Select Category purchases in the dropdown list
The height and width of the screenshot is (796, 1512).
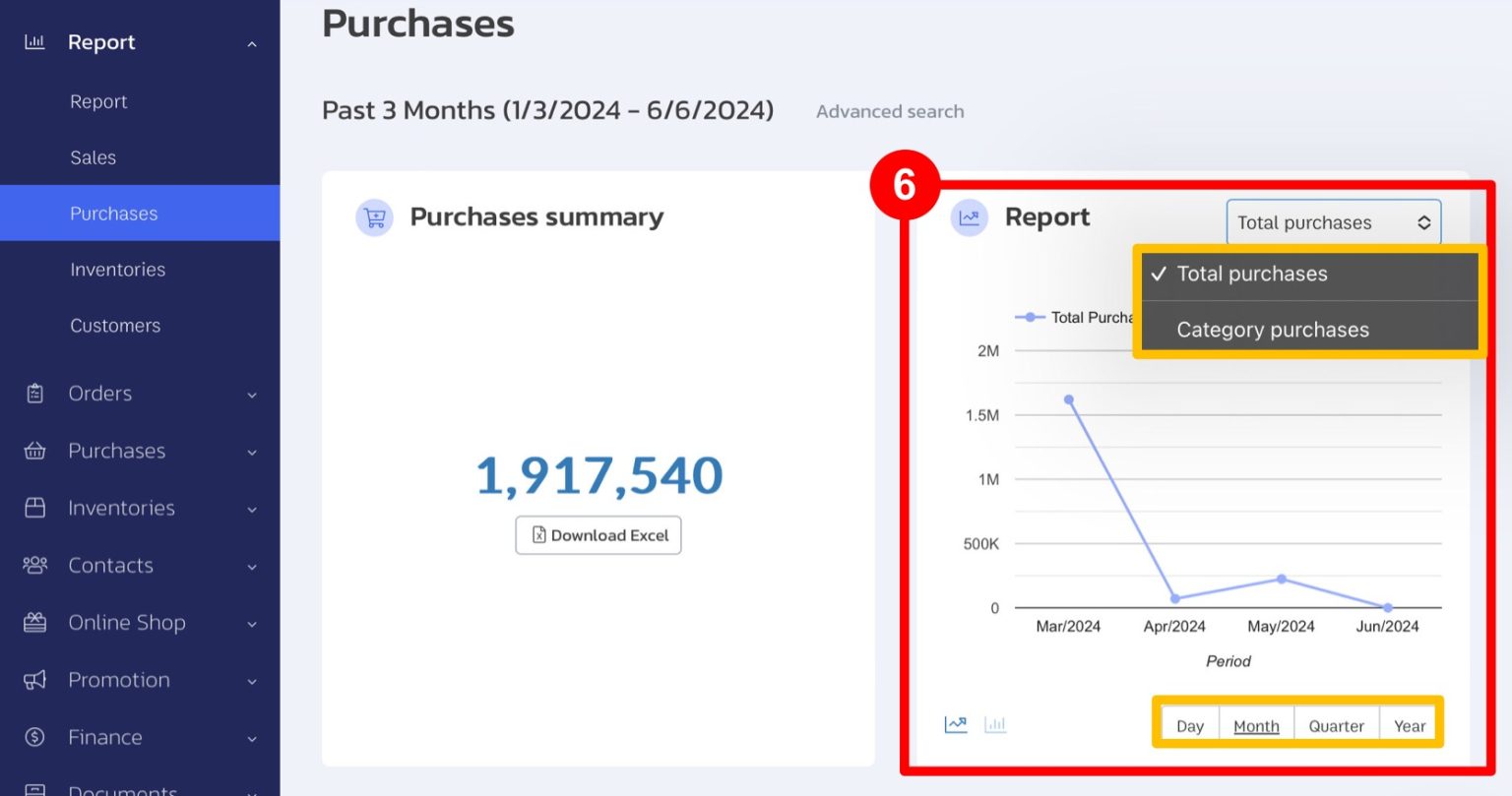pyautogui.click(x=1273, y=329)
